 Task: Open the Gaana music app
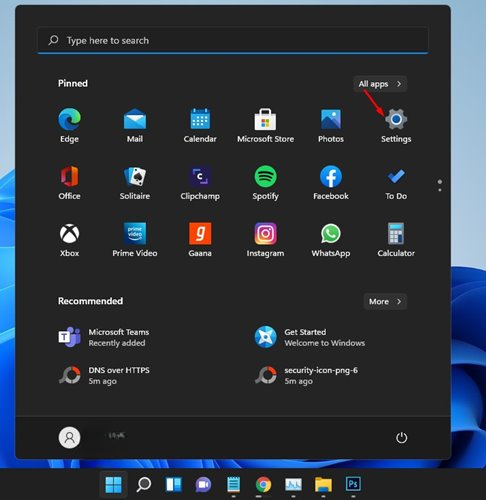pos(200,240)
